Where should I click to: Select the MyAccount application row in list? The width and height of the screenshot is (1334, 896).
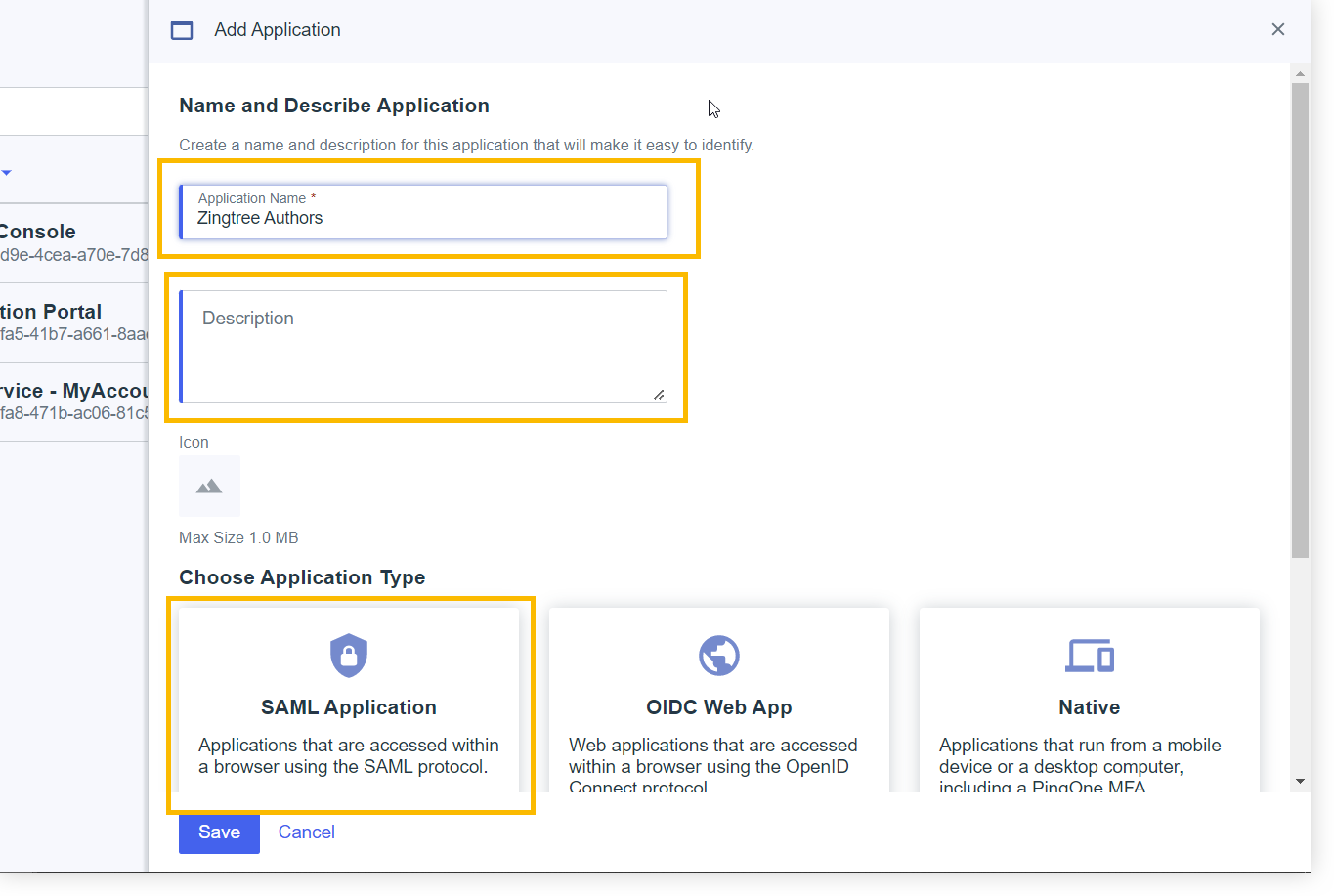point(73,402)
